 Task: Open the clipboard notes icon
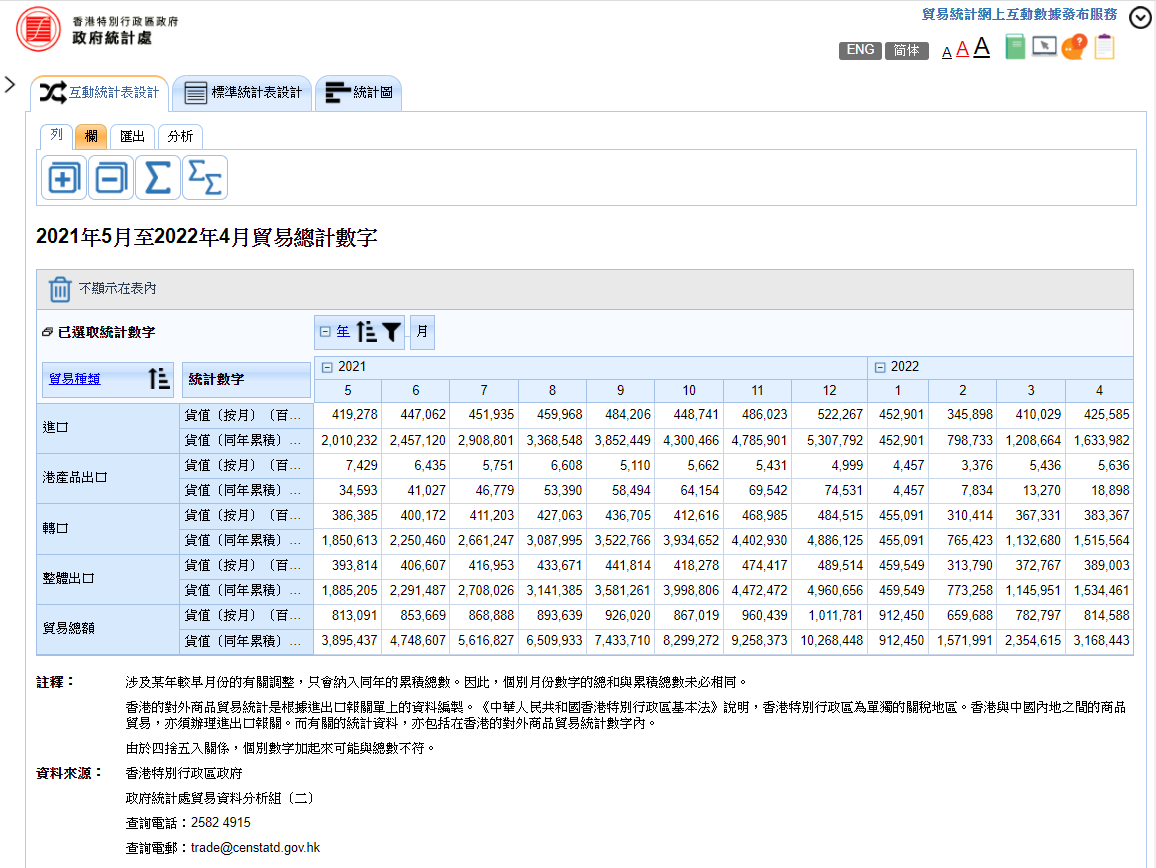(1104, 47)
